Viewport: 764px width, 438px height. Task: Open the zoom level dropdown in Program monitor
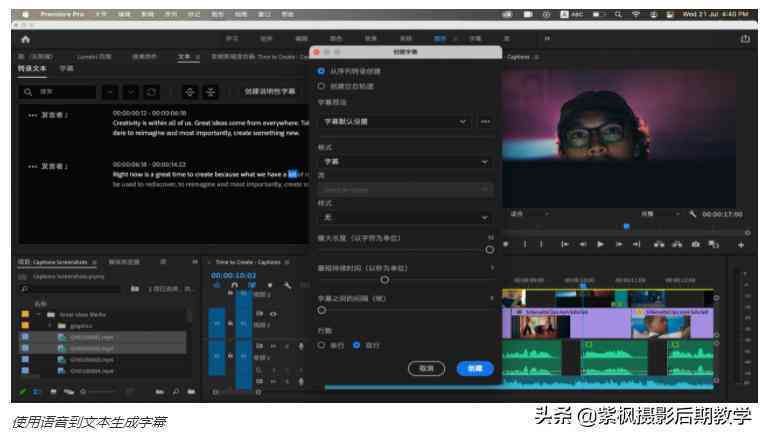click(530, 214)
